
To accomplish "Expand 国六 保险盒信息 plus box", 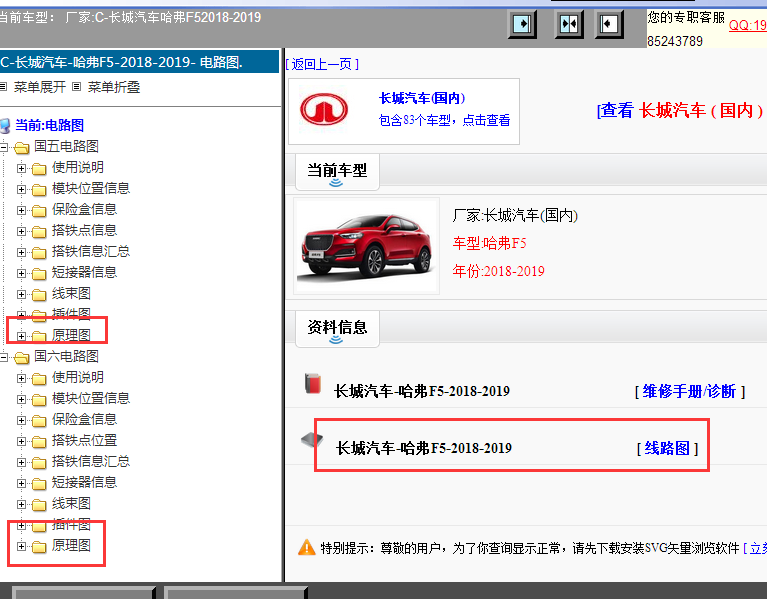I will 21,420.
